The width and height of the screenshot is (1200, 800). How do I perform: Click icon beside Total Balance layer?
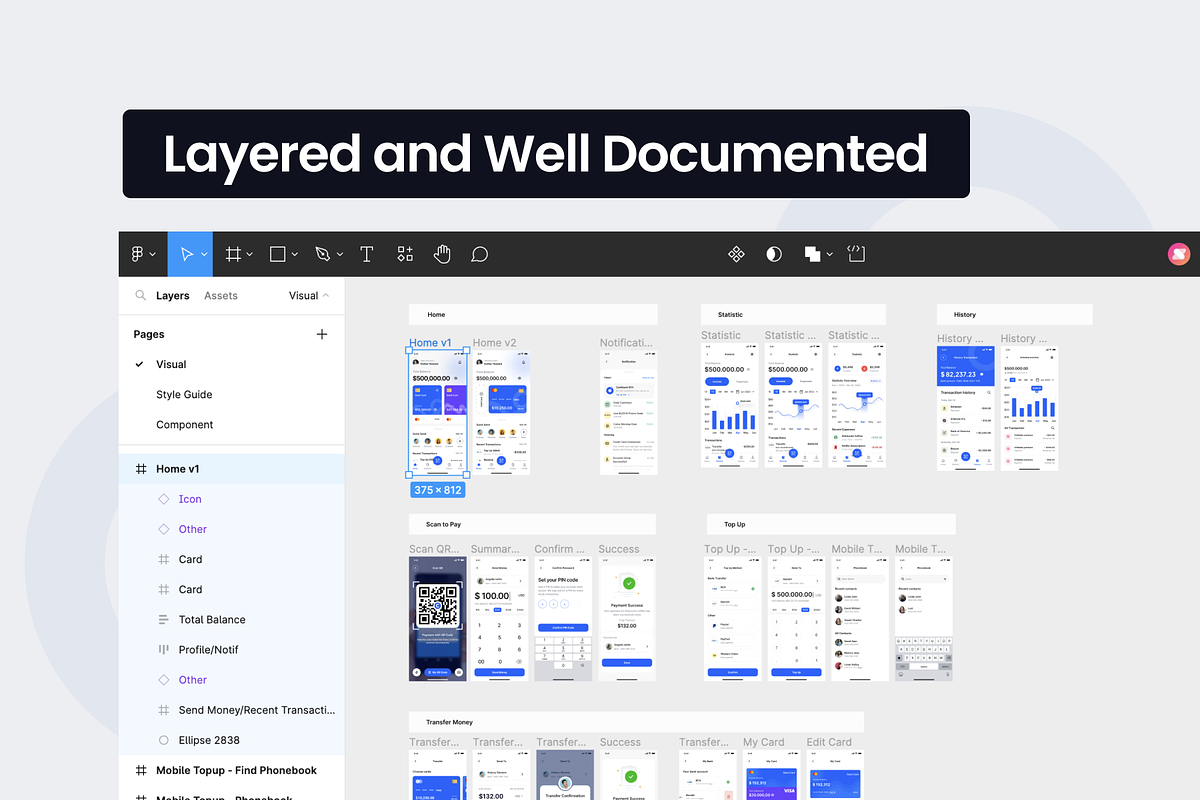(x=164, y=619)
